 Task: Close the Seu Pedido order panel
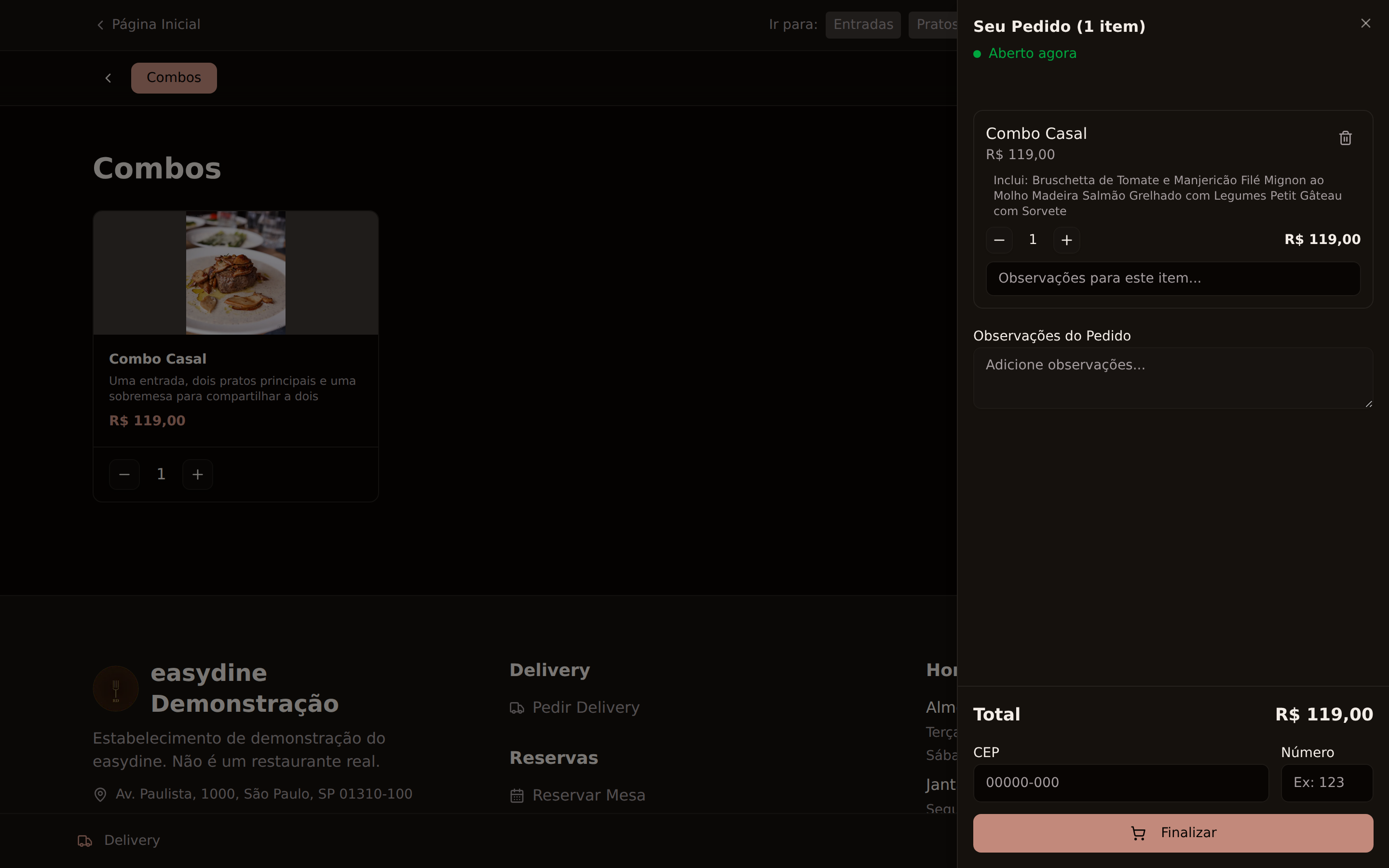pyautogui.click(x=1365, y=24)
